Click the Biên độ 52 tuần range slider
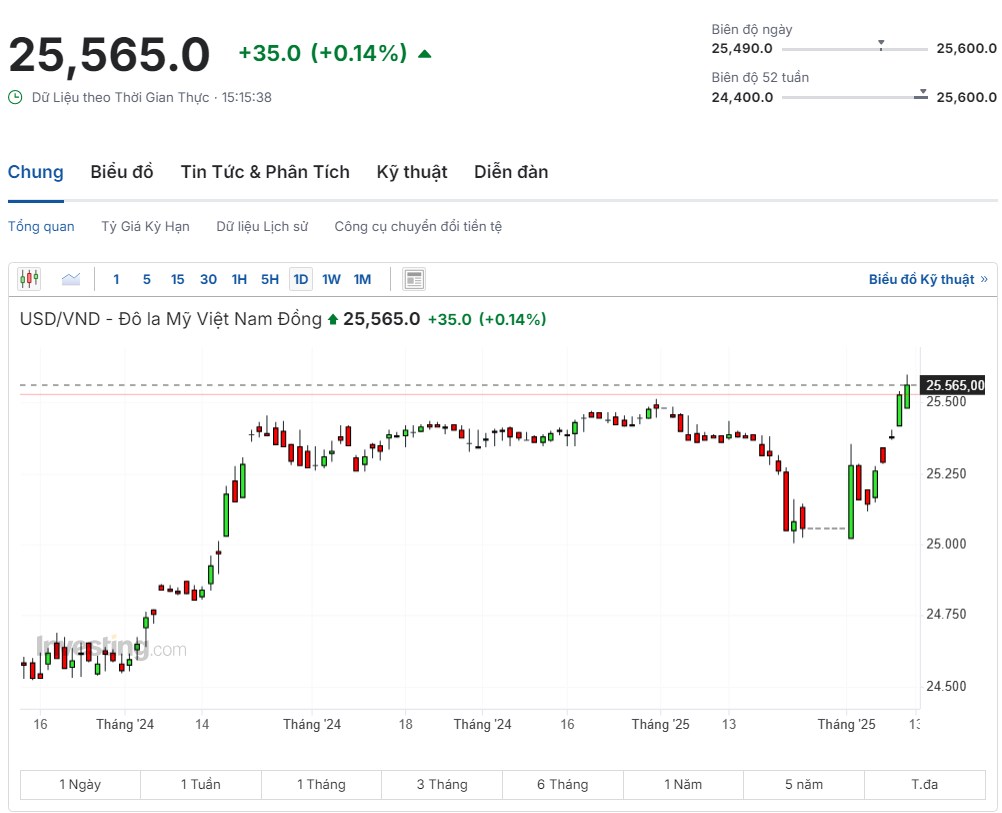1002x813 pixels. point(855,97)
